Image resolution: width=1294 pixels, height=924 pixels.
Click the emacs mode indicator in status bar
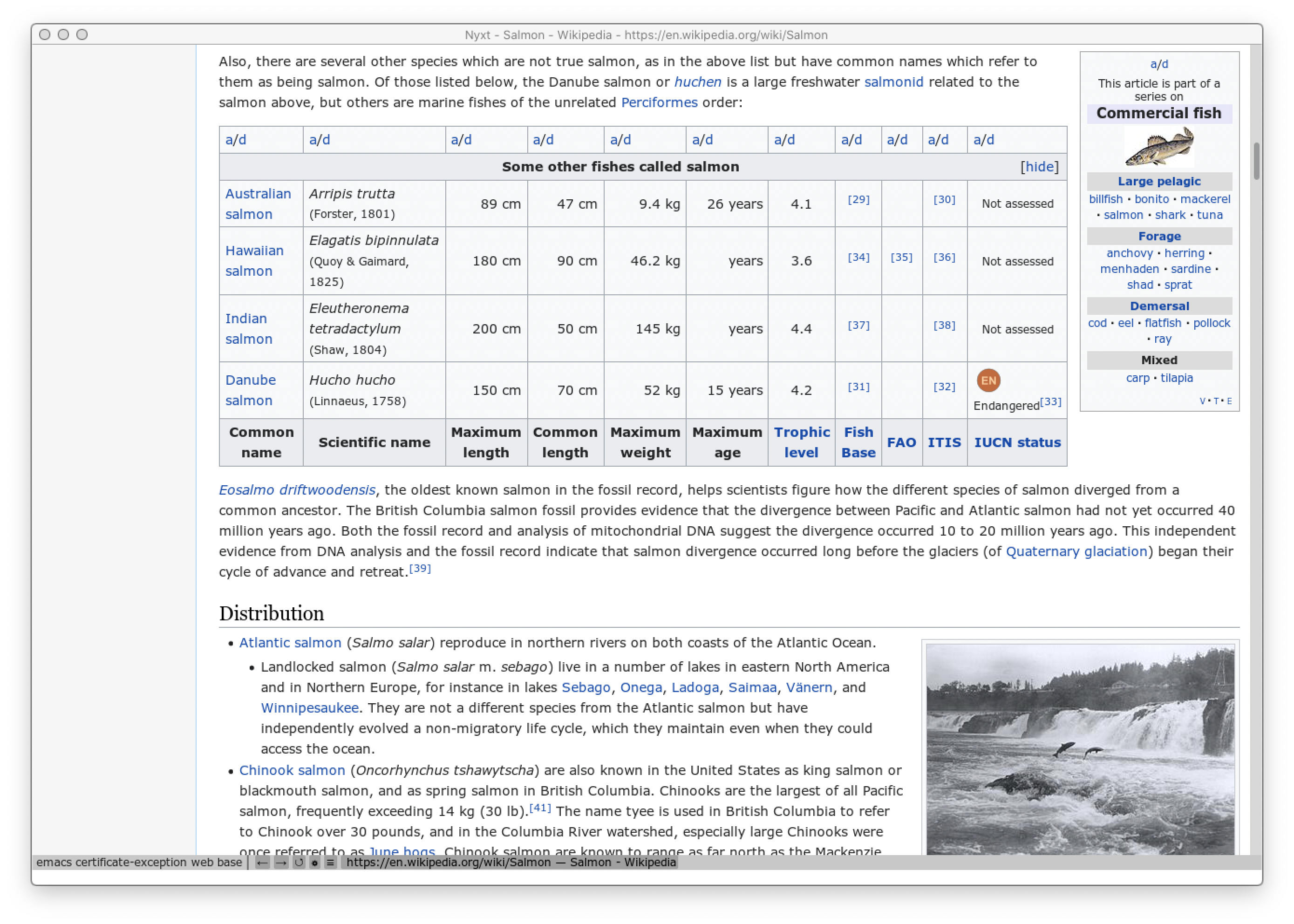coord(54,862)
